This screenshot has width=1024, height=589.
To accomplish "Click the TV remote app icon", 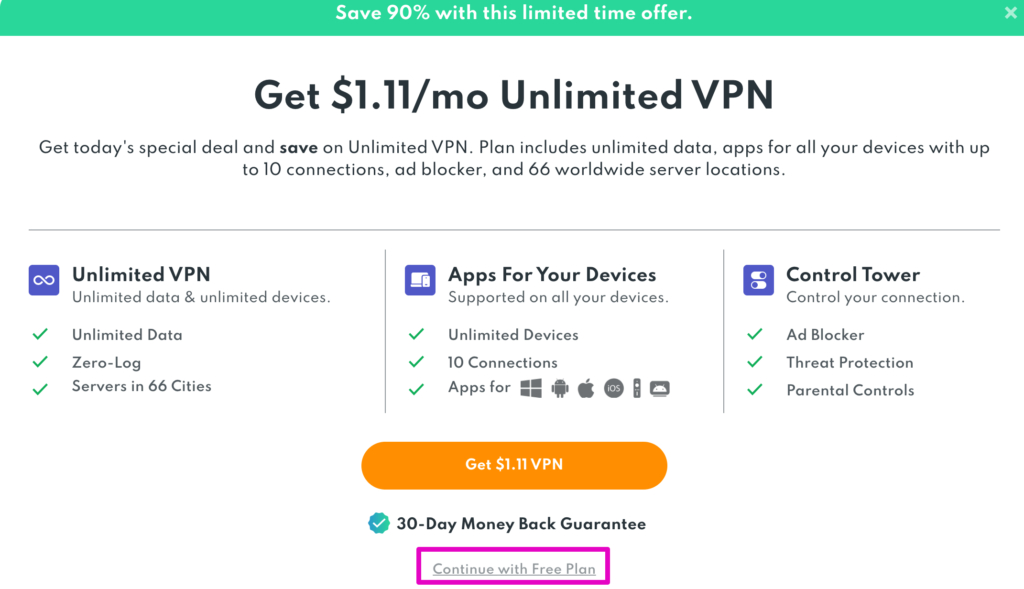I will click(x=636, y=389).
